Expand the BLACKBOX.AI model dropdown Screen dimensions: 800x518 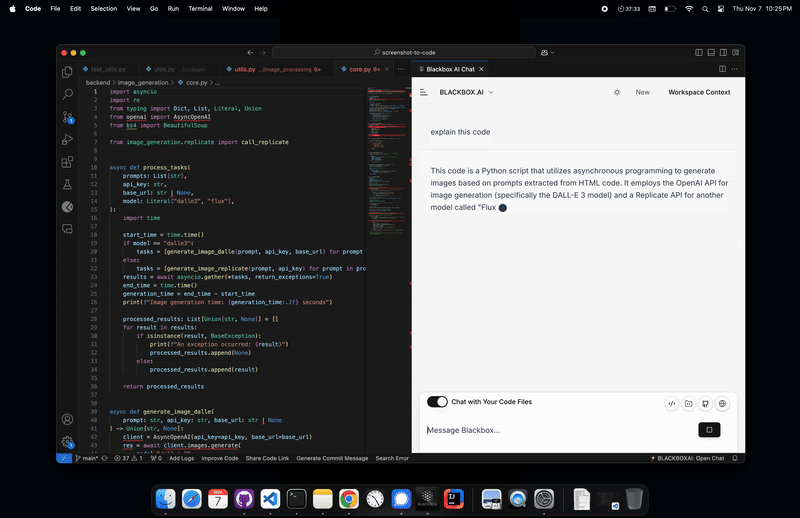pyautogui.click(x=466, y=92)
